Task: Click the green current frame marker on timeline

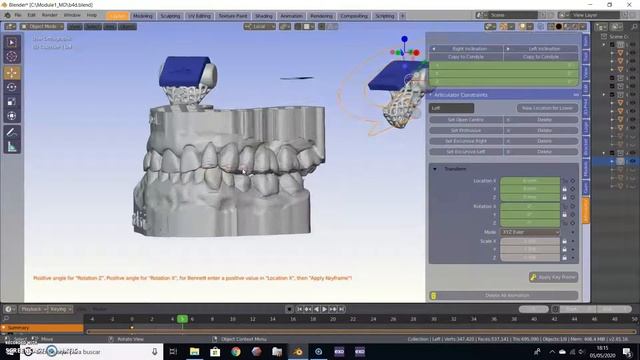Action: tap(182, 319)
